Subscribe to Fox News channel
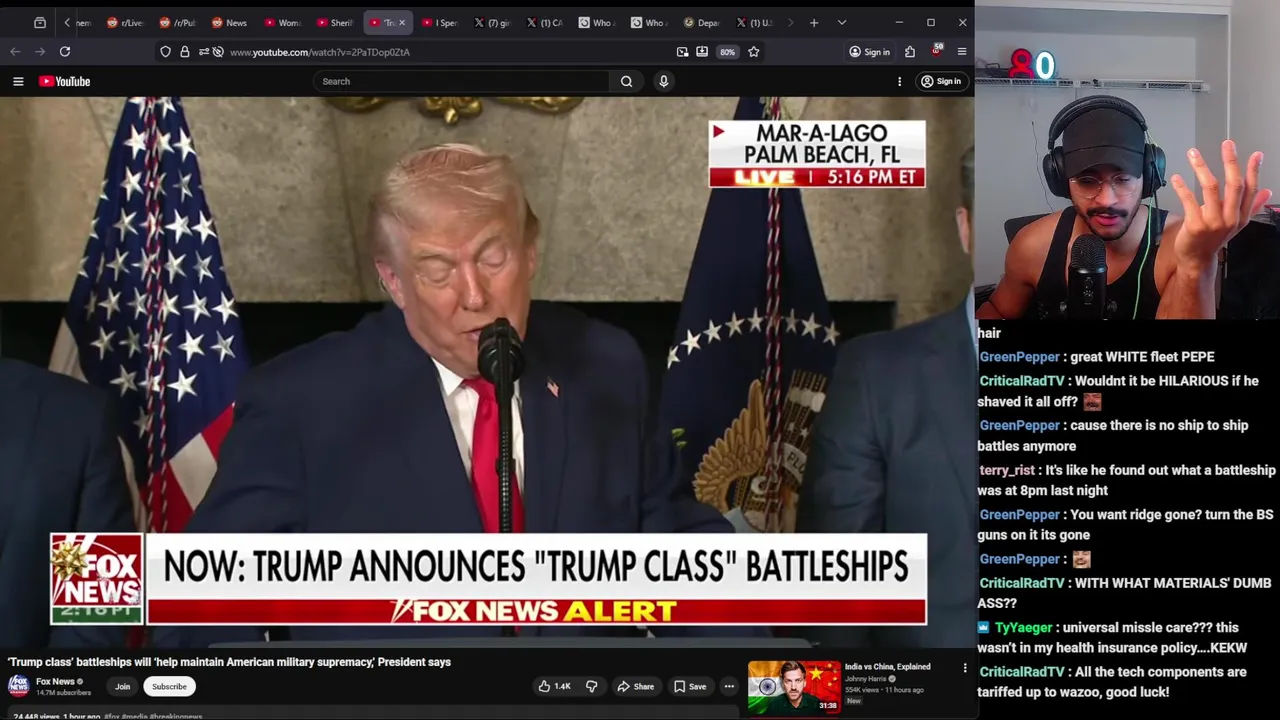The image size is (1280, 720). point(169,686)
